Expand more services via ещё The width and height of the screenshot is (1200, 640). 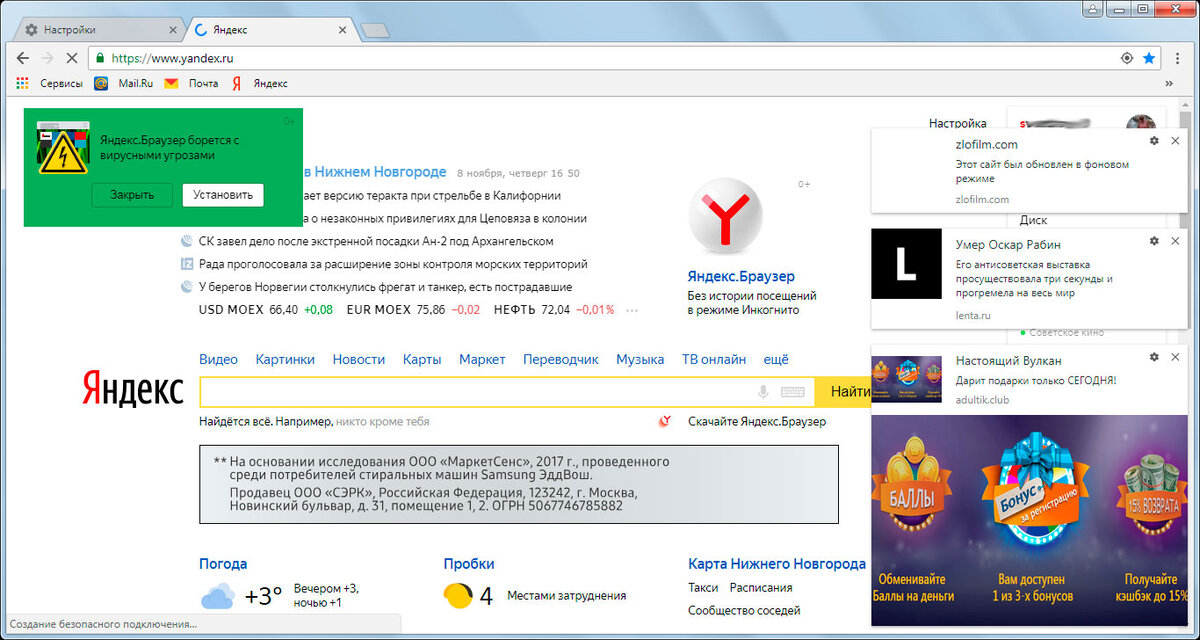(776, 359)
